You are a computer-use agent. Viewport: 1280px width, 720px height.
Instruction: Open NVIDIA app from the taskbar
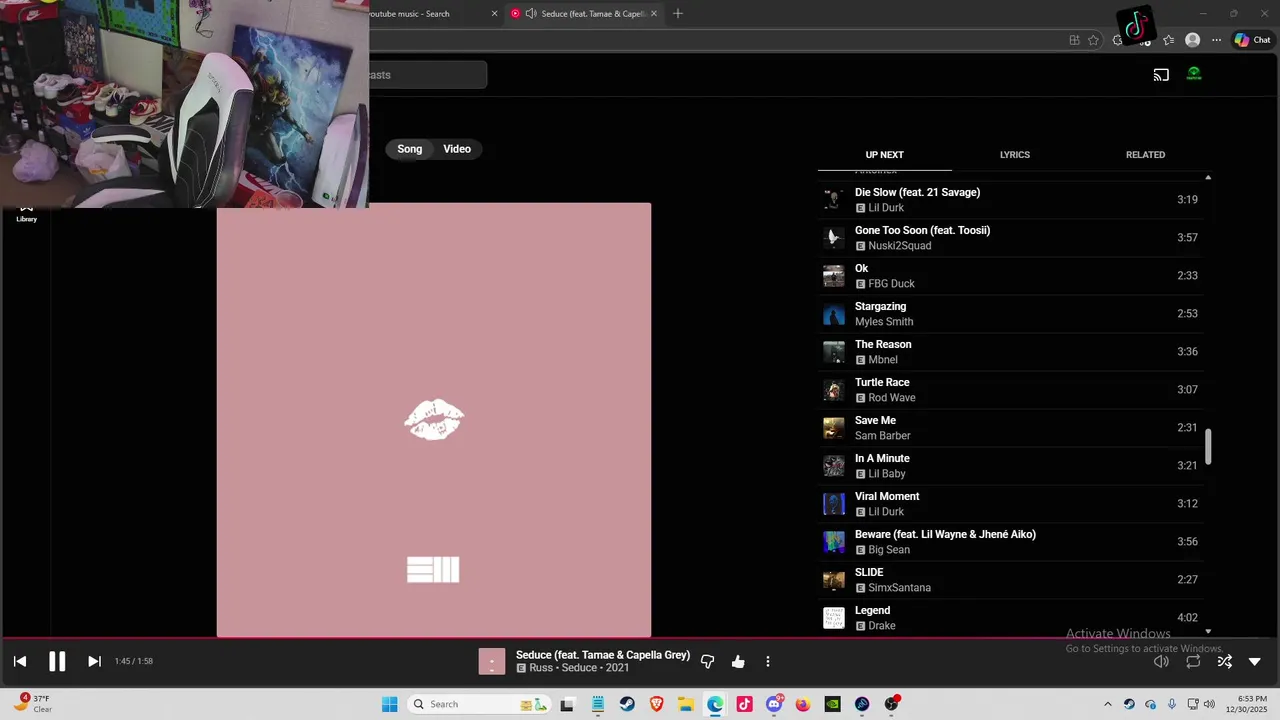[x=833, y=704]
